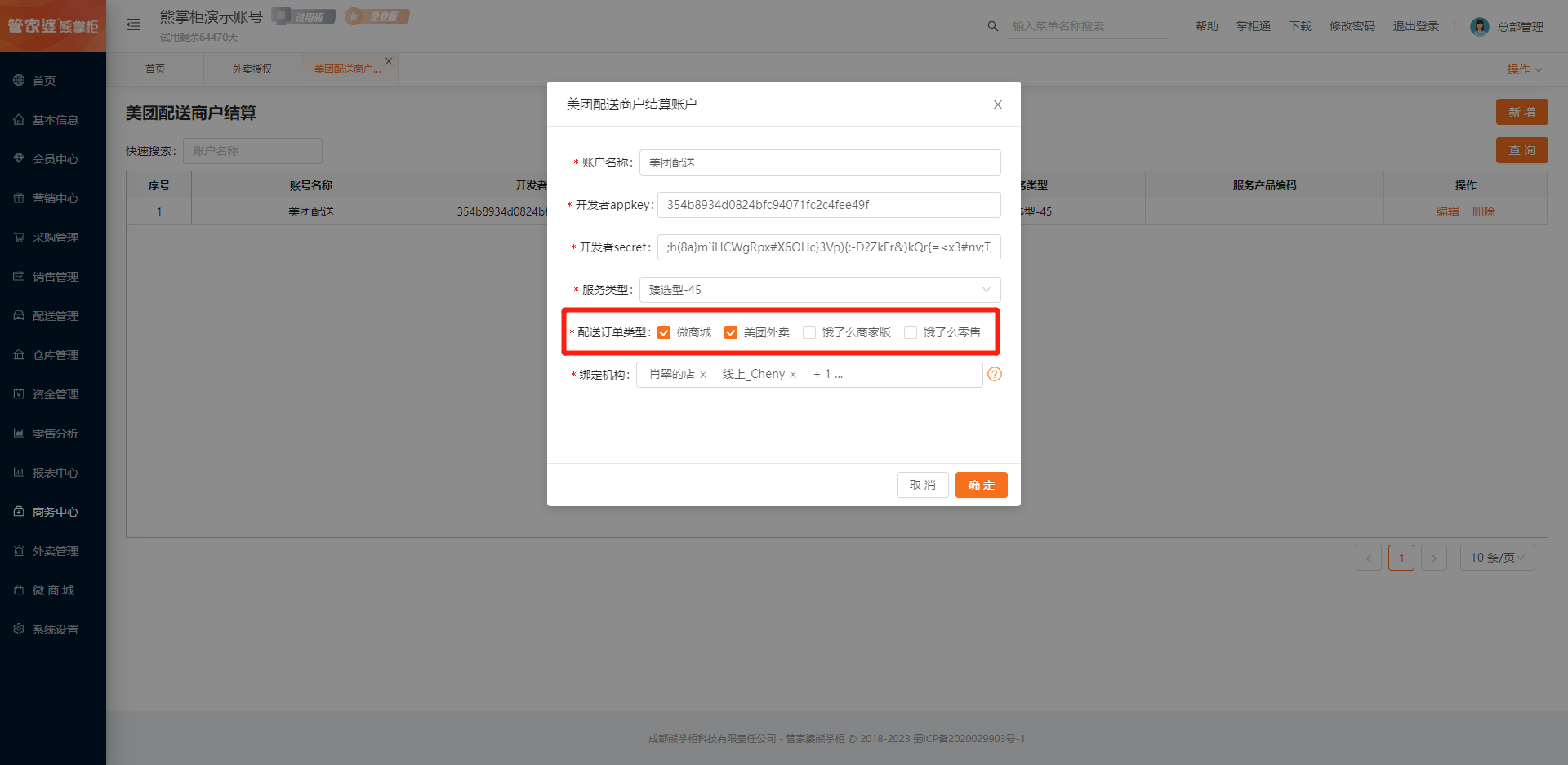Click the 删除 link in the table row

point(1484,211)
